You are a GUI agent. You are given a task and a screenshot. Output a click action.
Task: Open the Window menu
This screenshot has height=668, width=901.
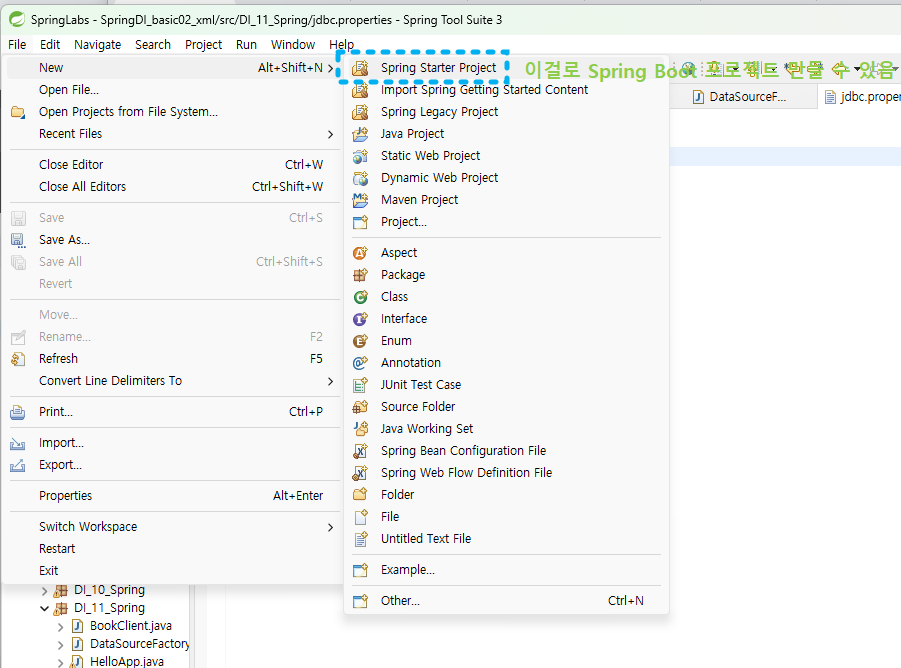tap(293, 45)
